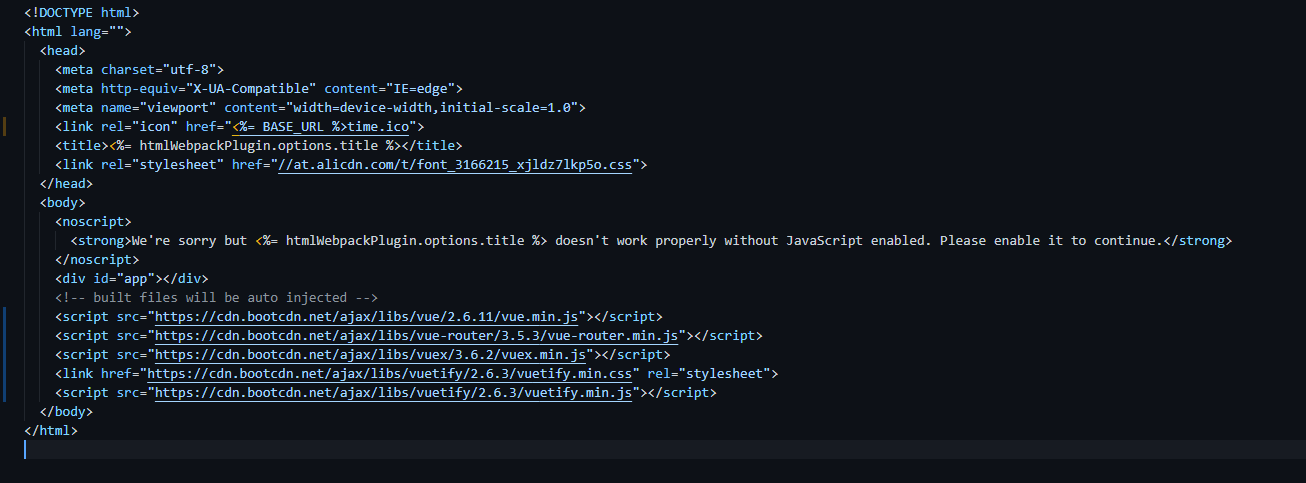The width and height of the screenshot is (1306, 483).
Task: Click the opening head tag
Action: pos(63,51)
